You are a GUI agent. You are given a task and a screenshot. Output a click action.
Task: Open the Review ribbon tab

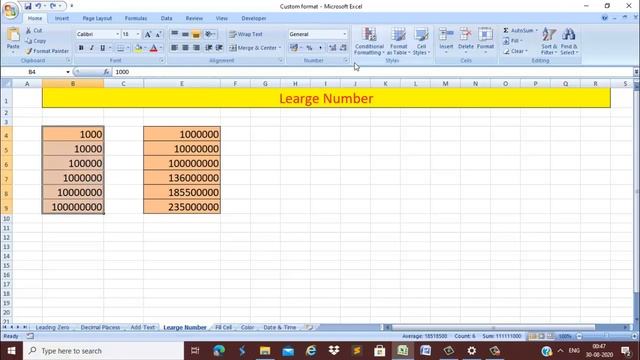194,18
